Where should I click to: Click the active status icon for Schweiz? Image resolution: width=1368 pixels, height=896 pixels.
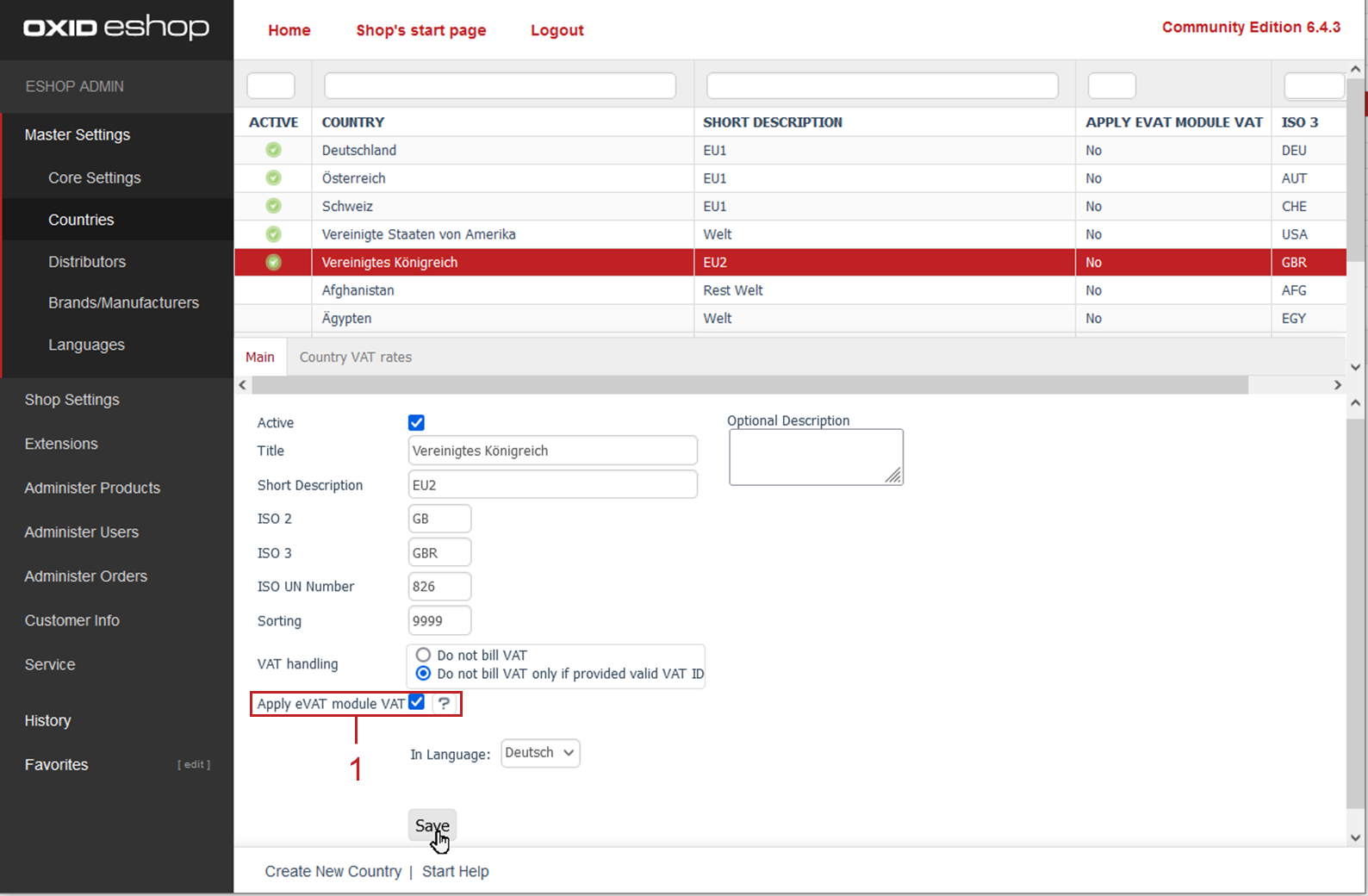[x=273, y=206]
